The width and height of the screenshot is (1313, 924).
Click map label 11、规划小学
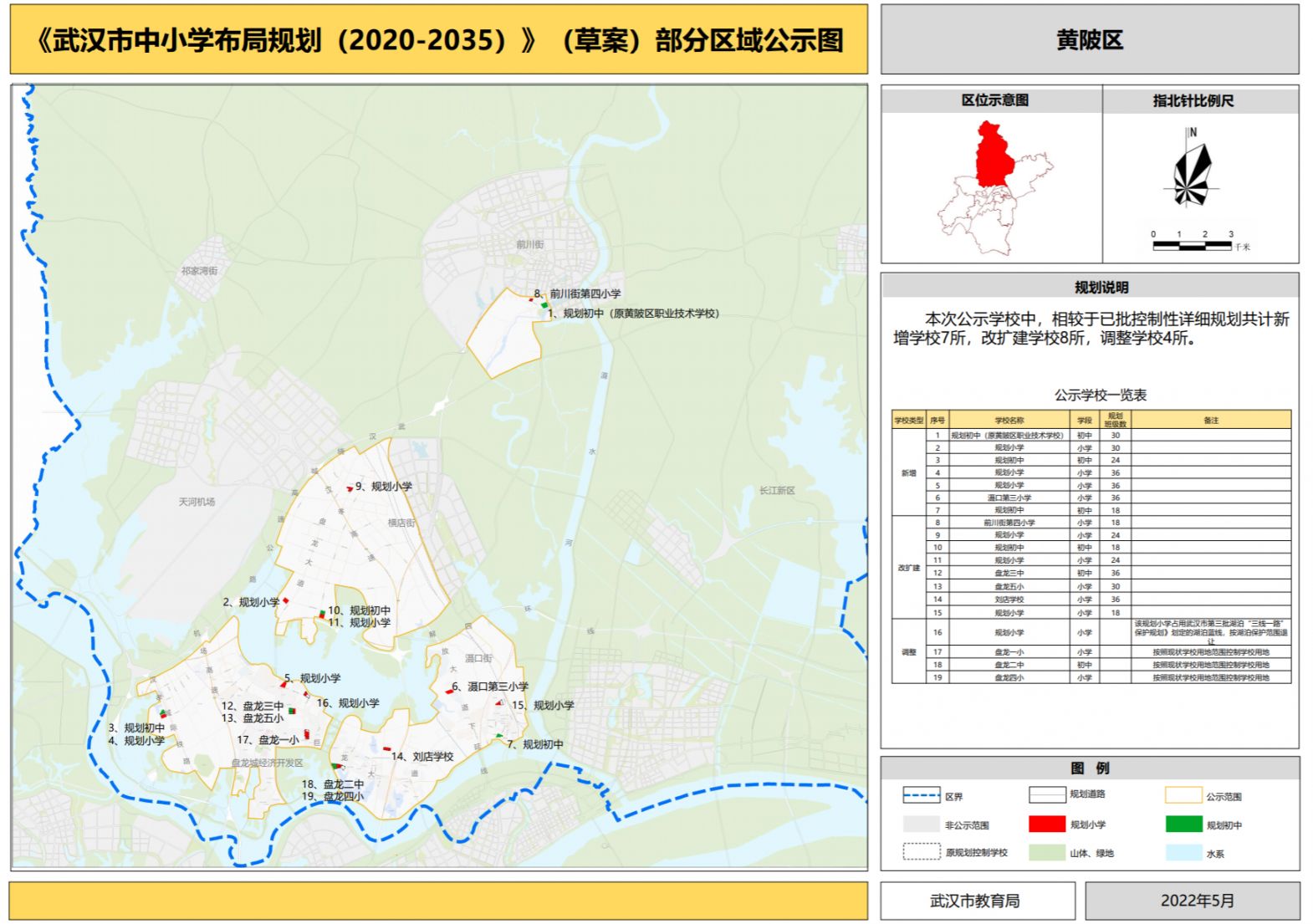click(359, 622)
